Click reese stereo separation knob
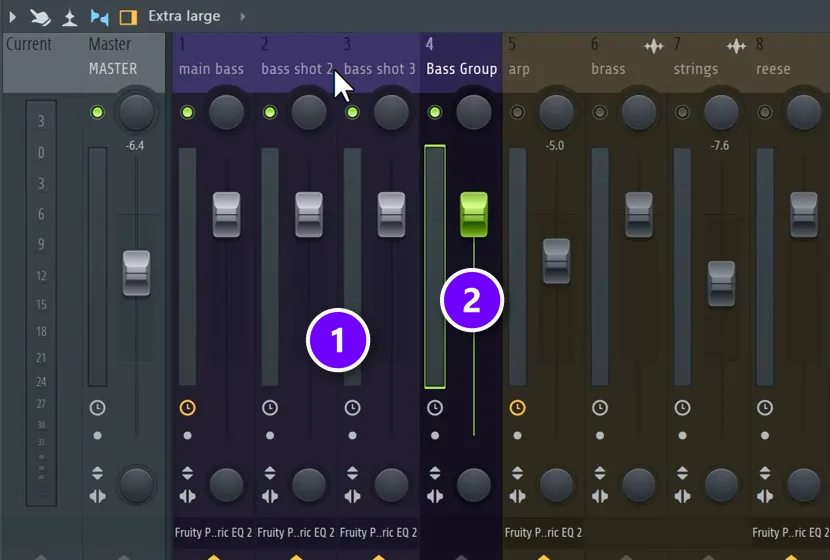Screen dimensions: 830x560 coord(804,484)
